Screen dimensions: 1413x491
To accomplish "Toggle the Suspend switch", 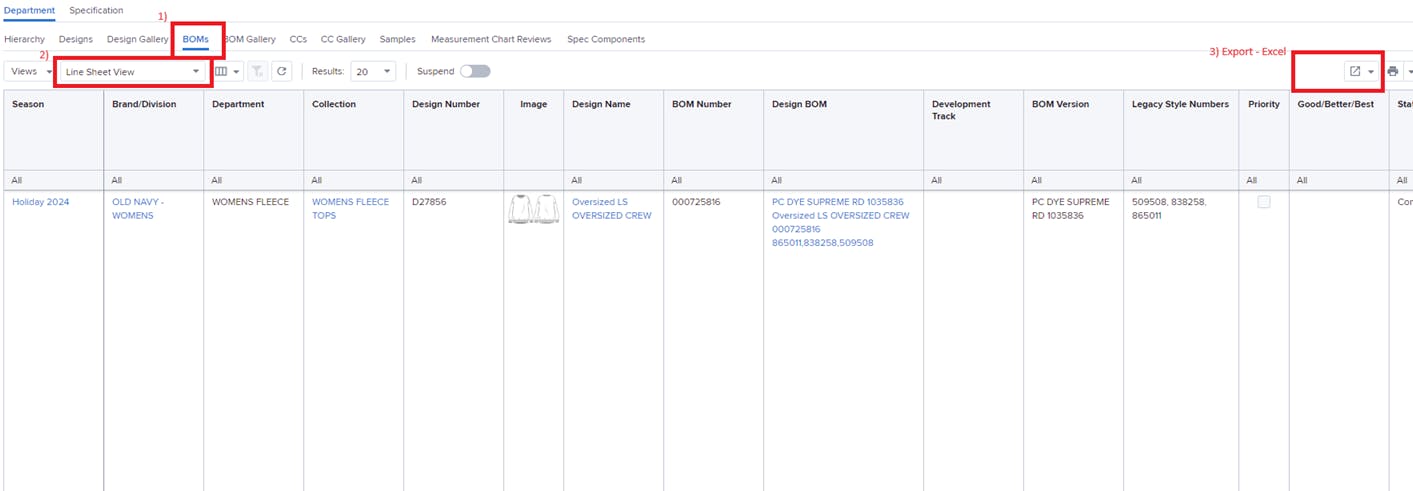I will point(475,72).
